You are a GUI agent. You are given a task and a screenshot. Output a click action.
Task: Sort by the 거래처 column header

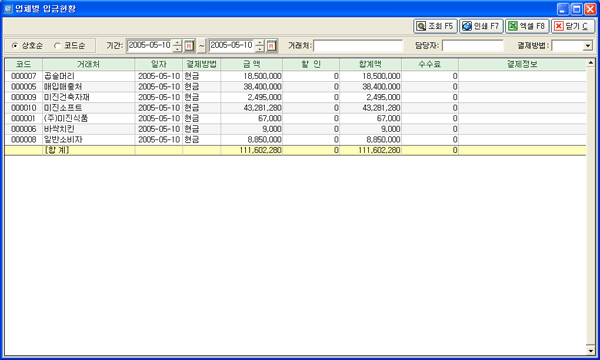tap(88, 64)
